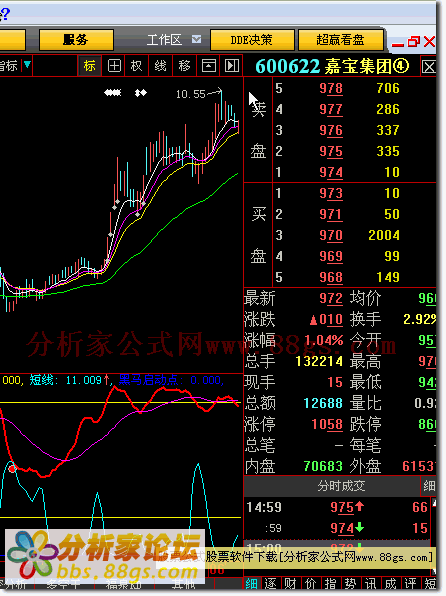Toggle the 讯 news tab
The width and height of the screenshot is (446, 596).
coord(370,583)
